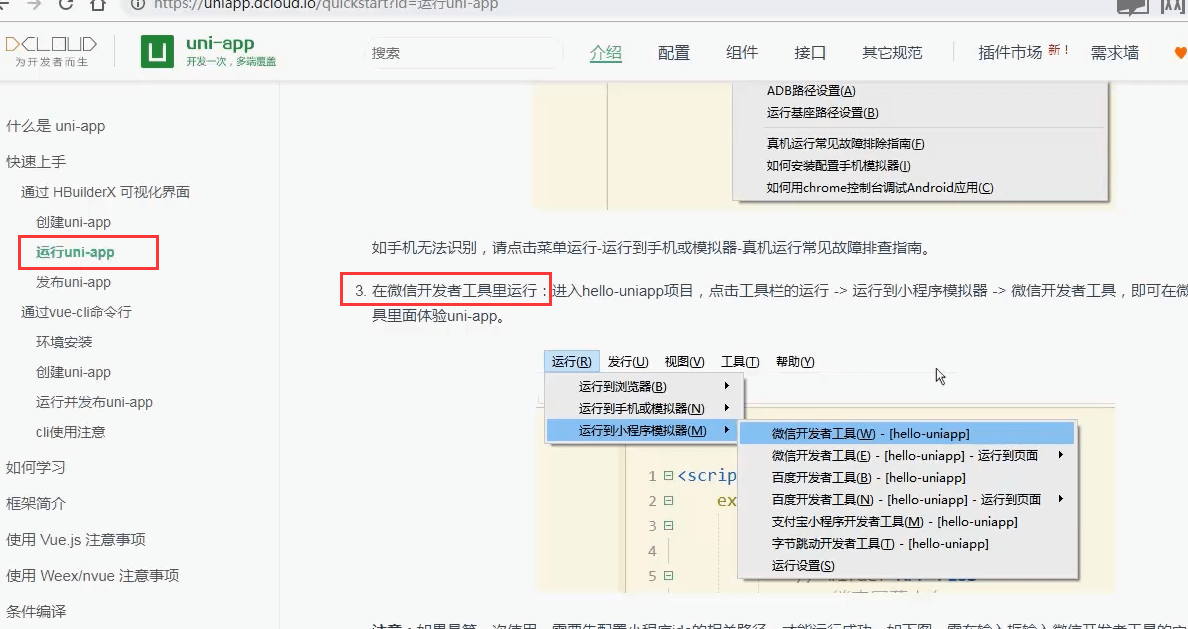
Task: Expand 运行到浏览器(B) submenu
Action: (x=644, y=386)
